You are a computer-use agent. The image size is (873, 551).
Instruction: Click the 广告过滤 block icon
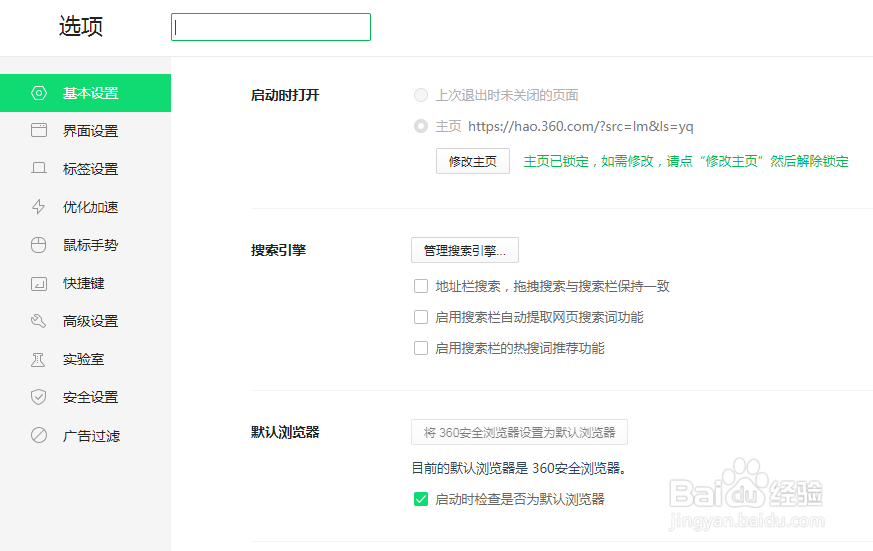(39, 435)
